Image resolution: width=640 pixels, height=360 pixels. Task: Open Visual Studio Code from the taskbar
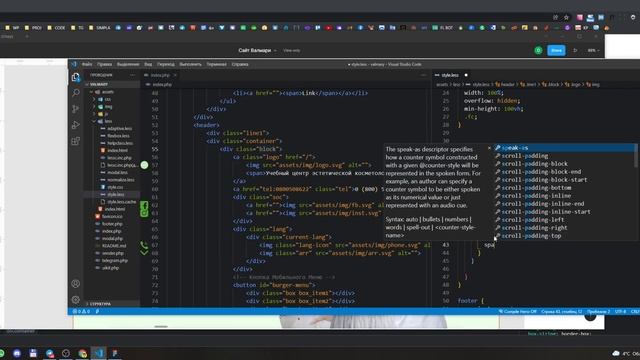point(98,353)
